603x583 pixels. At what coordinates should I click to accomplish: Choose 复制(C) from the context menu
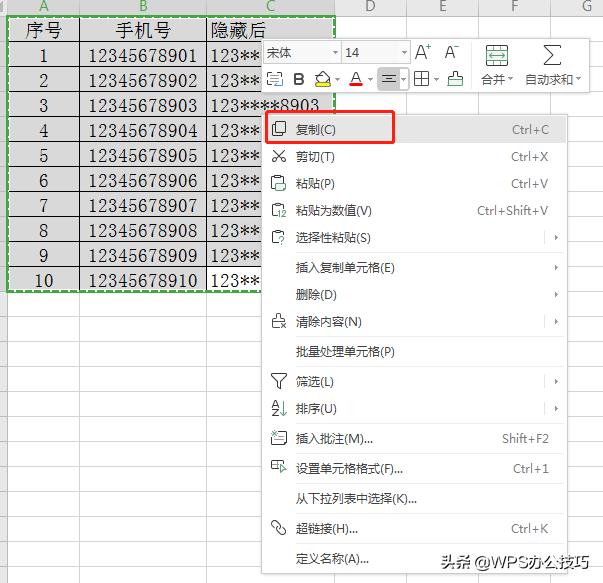coord(415,130)
